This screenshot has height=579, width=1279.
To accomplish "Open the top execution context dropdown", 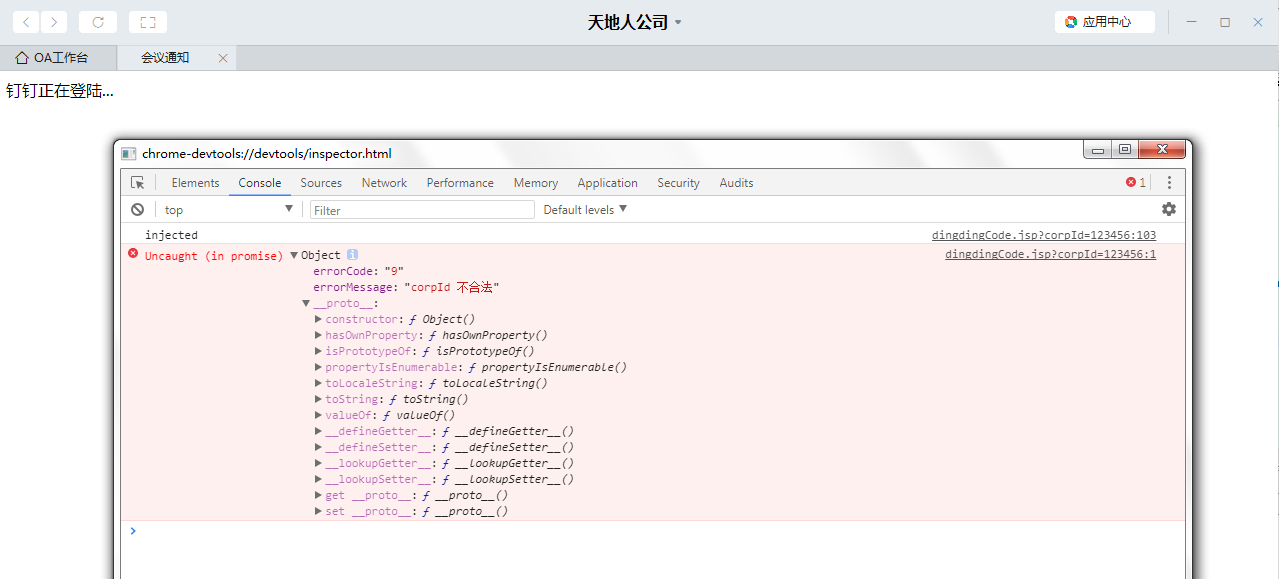I will tap(228, 209).
